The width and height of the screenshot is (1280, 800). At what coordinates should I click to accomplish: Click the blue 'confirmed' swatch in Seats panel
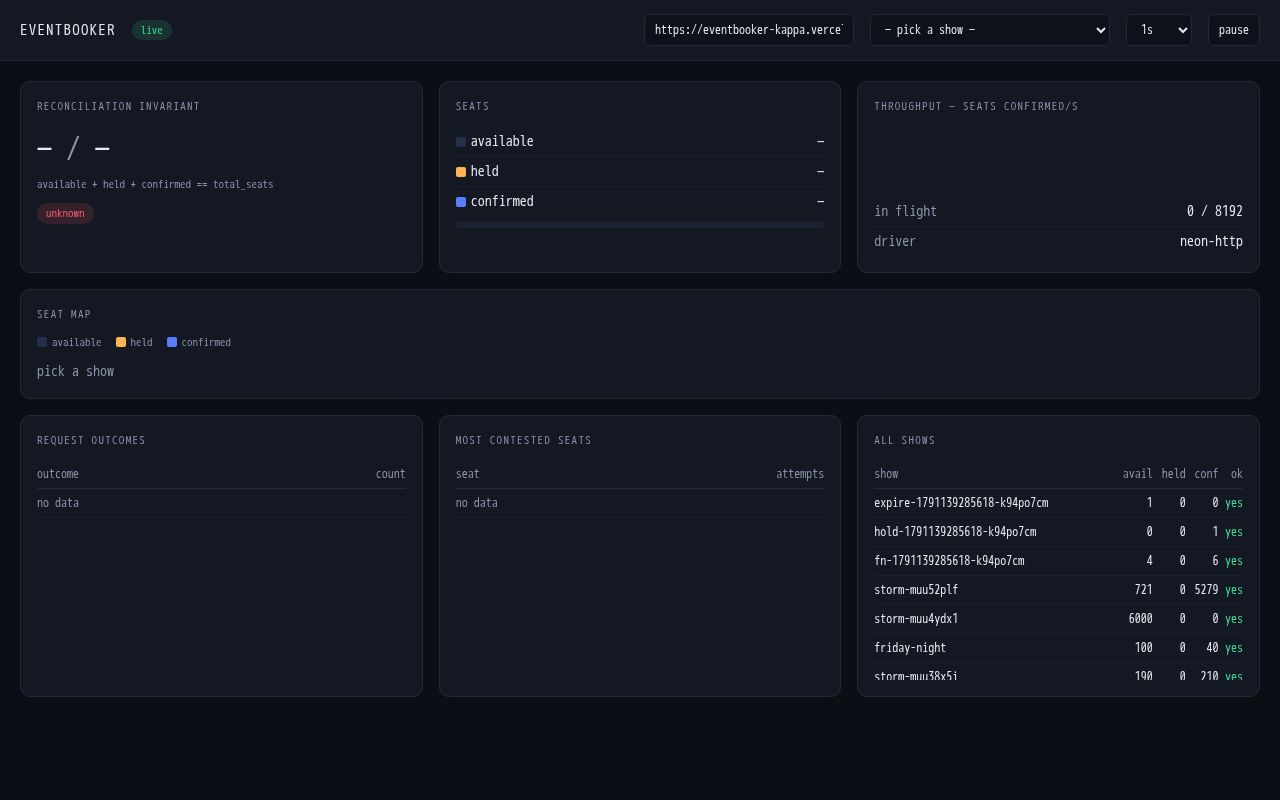coord(461,202)
